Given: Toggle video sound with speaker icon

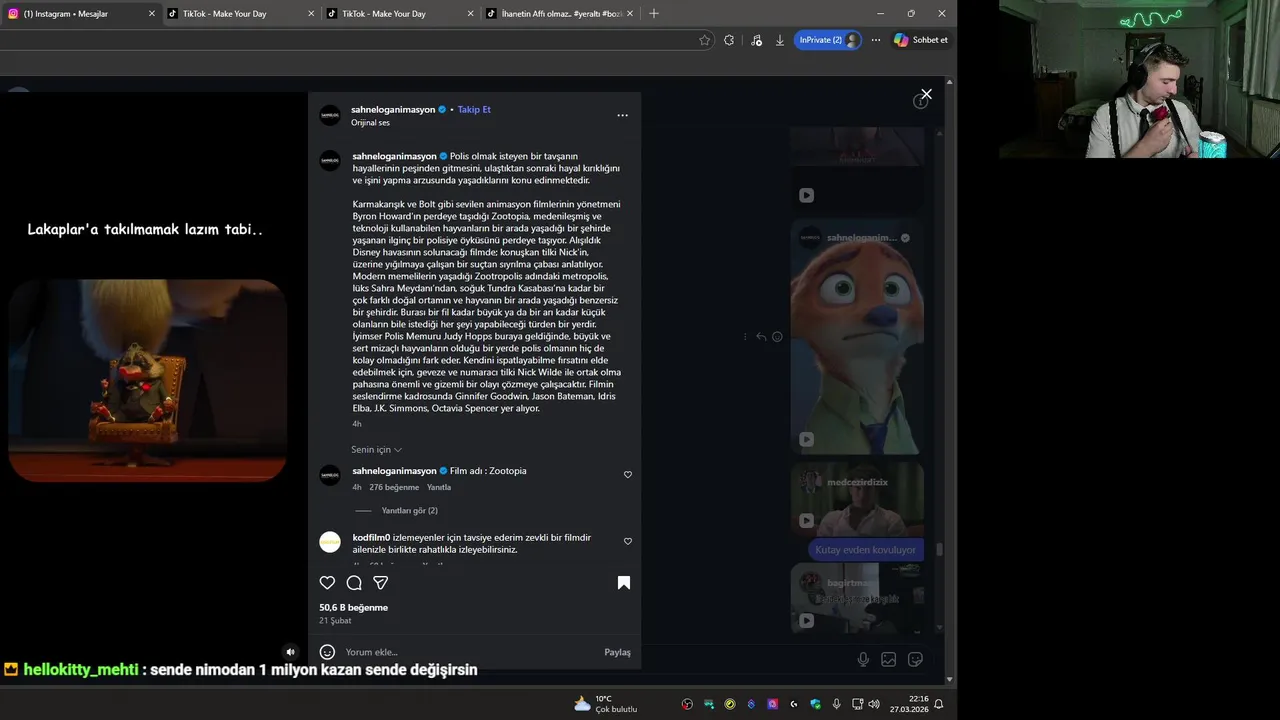Looking at the screenshot, I should (x=290, y=652).
